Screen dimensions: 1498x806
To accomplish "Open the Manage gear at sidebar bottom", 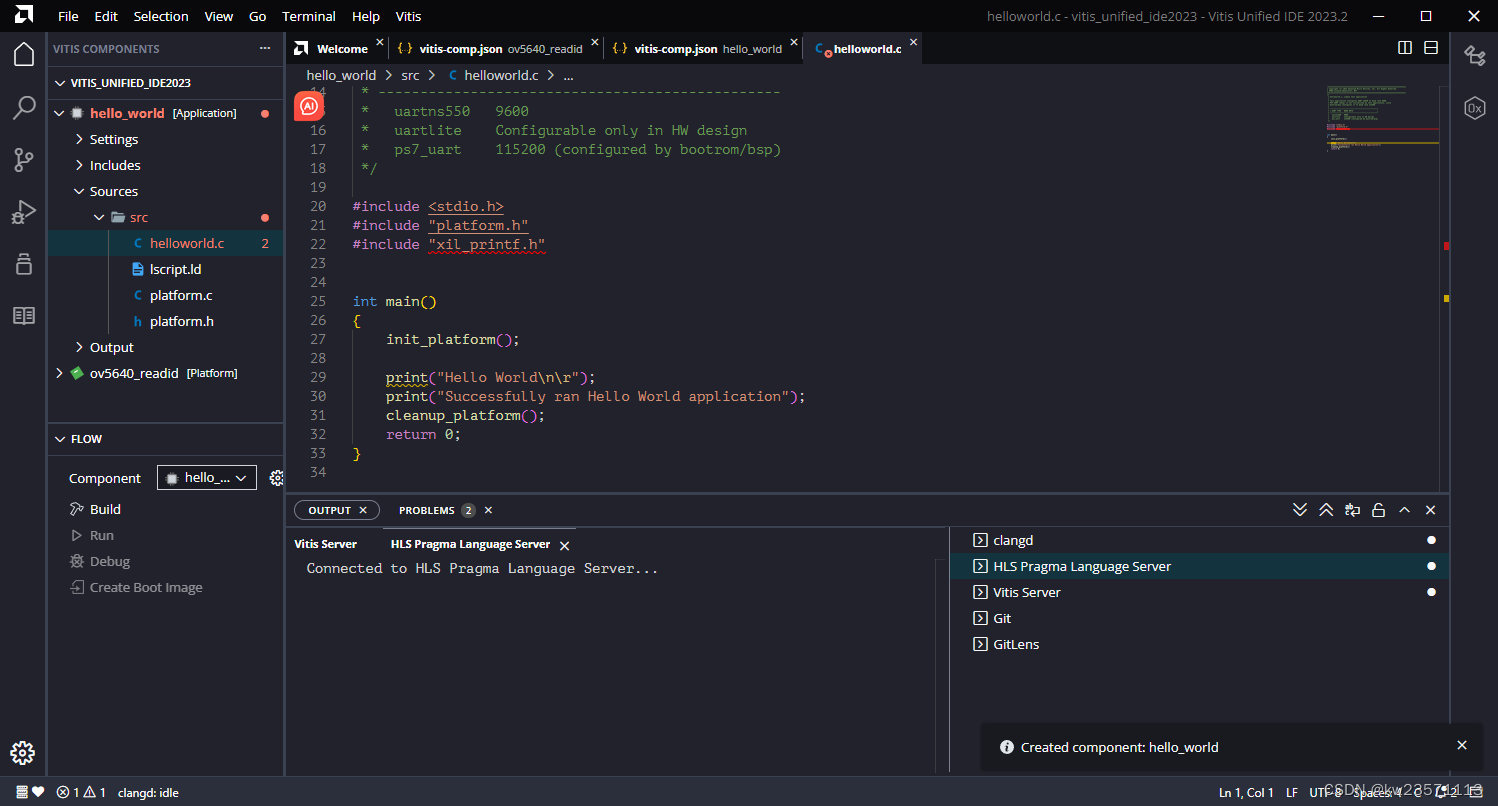I will [x=24, y=753].
